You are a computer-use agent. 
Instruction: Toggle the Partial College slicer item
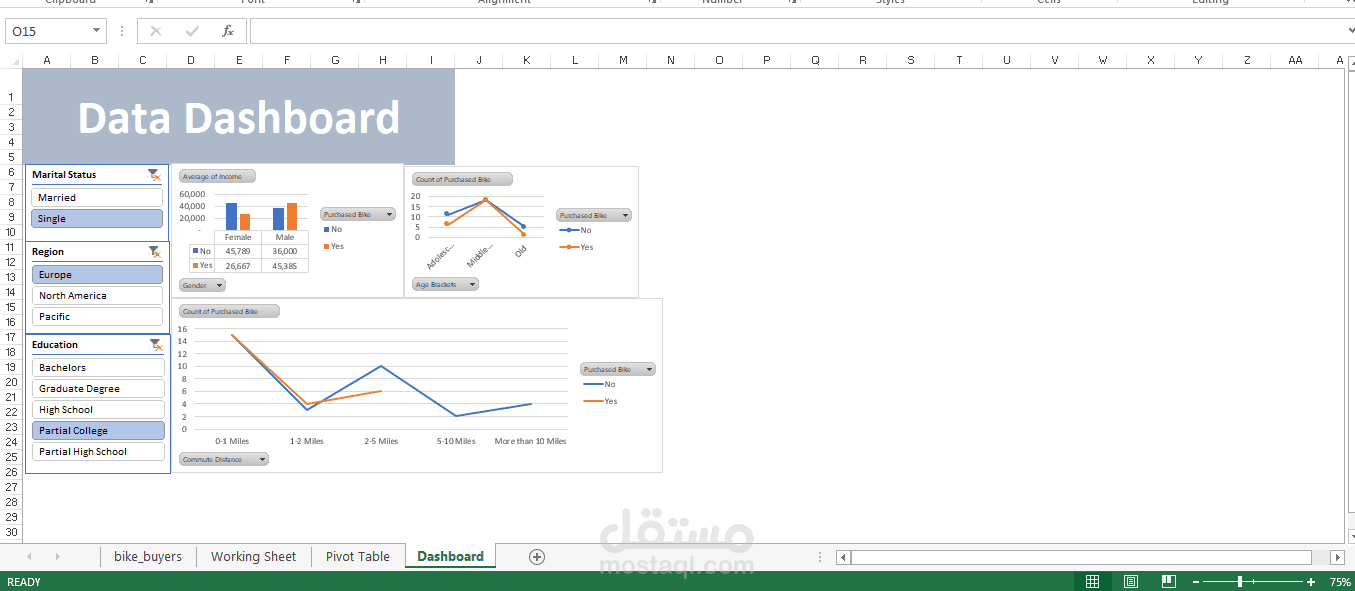pyautogui.click(x=98, y=431)
